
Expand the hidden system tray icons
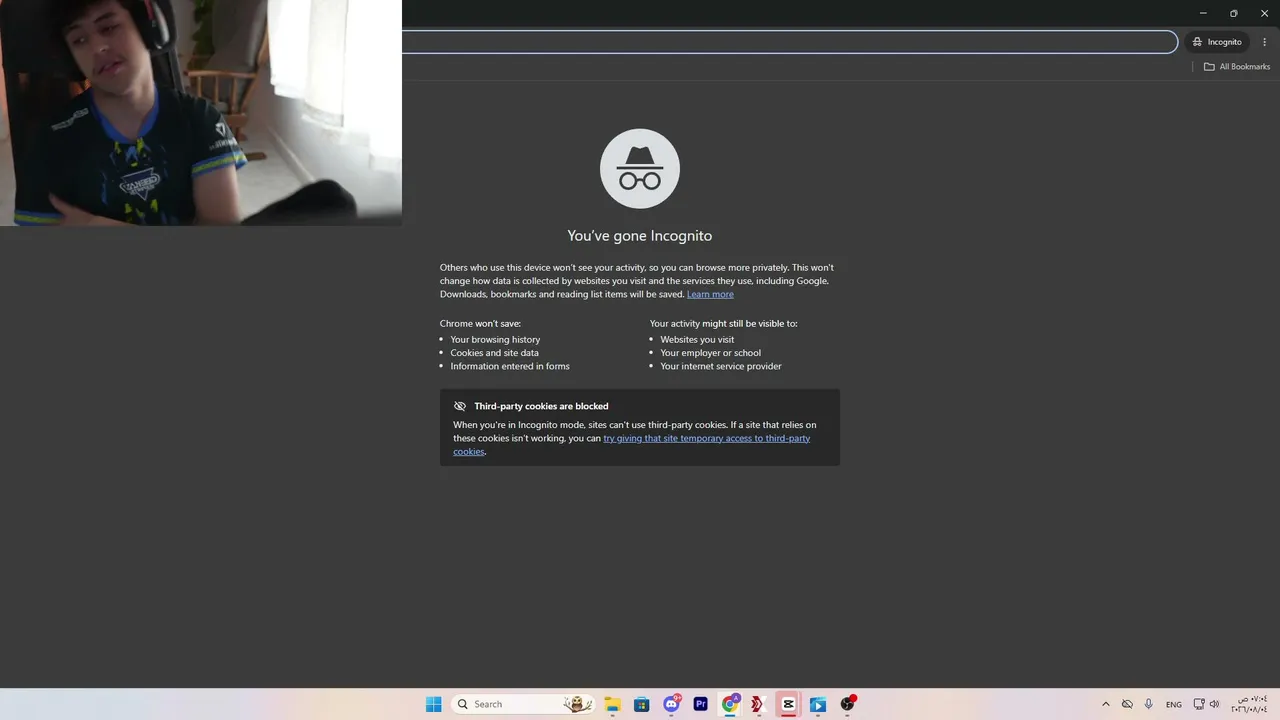(x=1105, y=704)
